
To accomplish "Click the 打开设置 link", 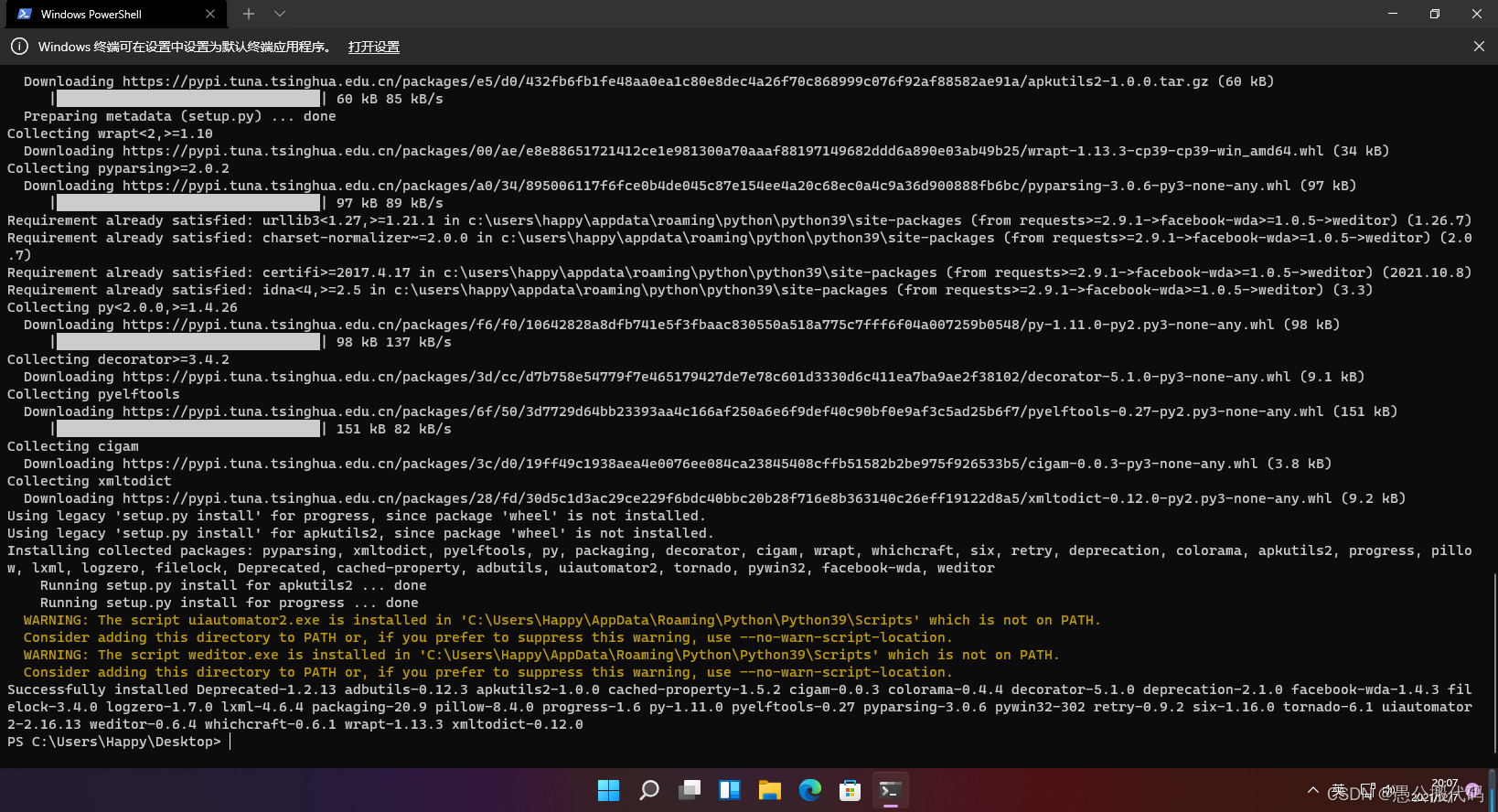I will 374,47.
